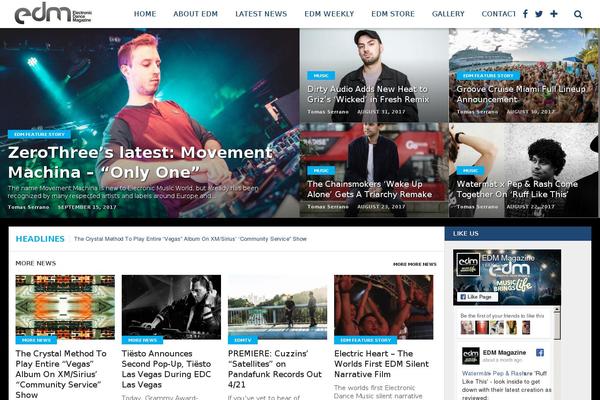The width and height of the screenshot is (600, 400).
Task: Open the Contact menu item
Action: click(499, 14)
